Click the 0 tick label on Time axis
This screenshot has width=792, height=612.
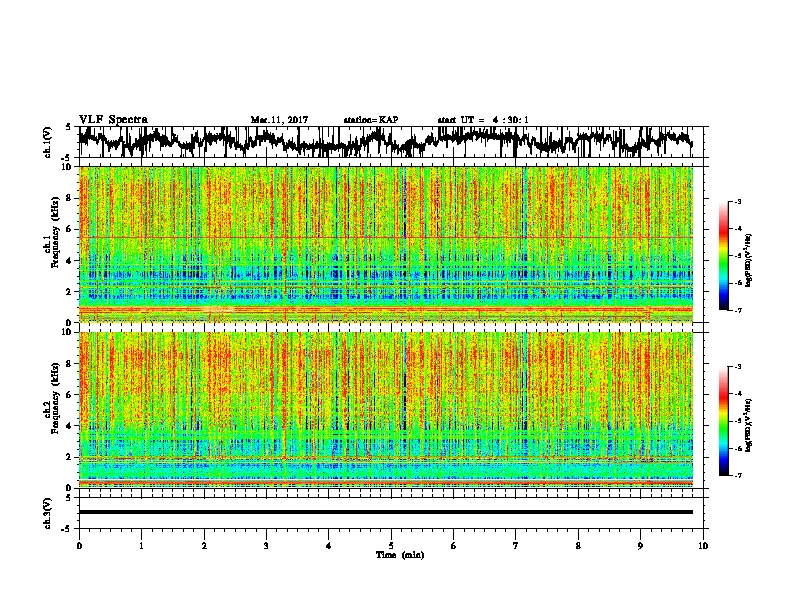pyautogui.click(x=79, y=546)
